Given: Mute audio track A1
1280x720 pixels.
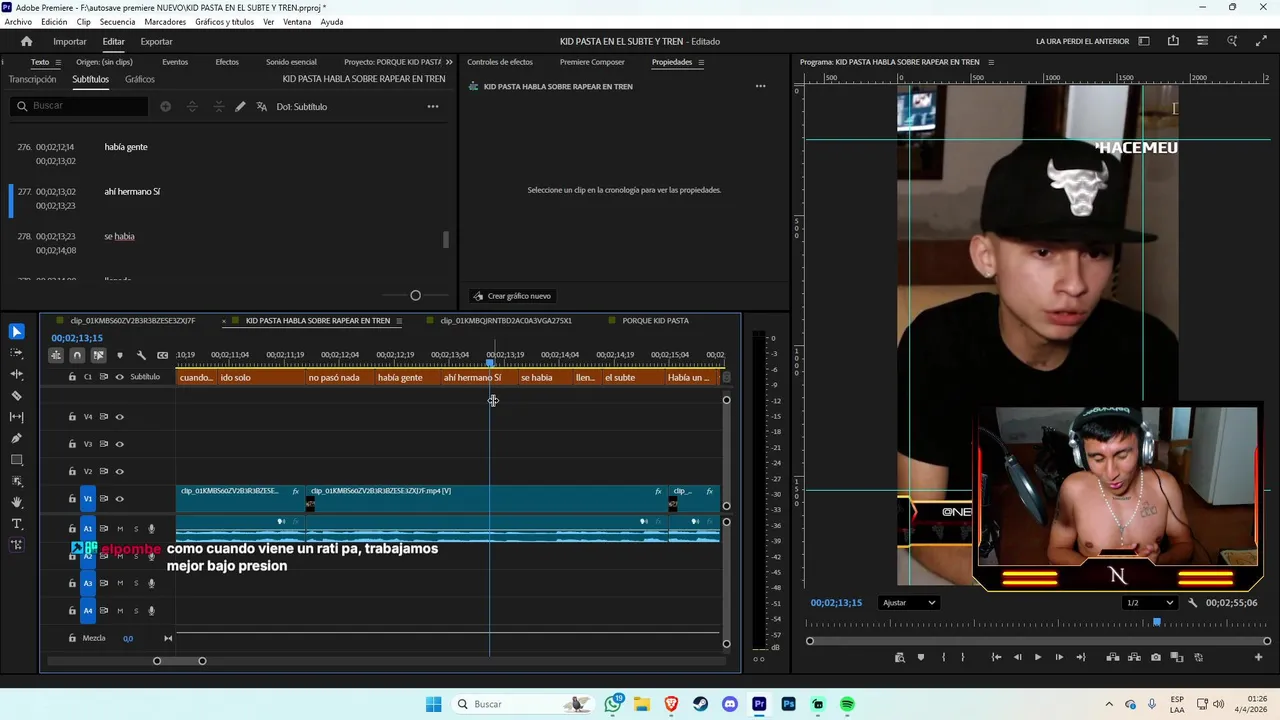Looking at the screenshot, I should click(x=120, y=529).
